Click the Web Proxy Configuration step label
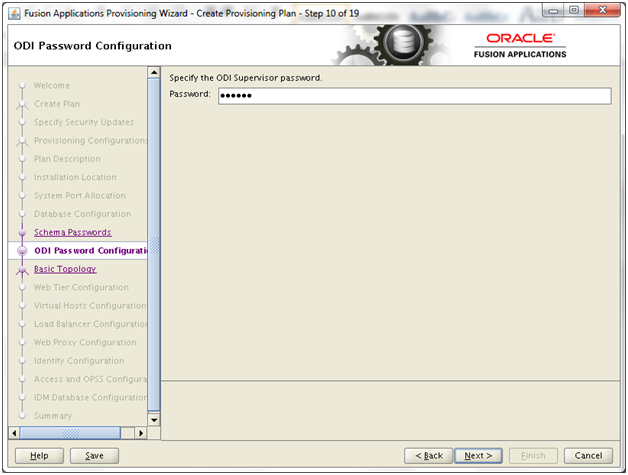 pyautogui.click(x=85, y=342)
